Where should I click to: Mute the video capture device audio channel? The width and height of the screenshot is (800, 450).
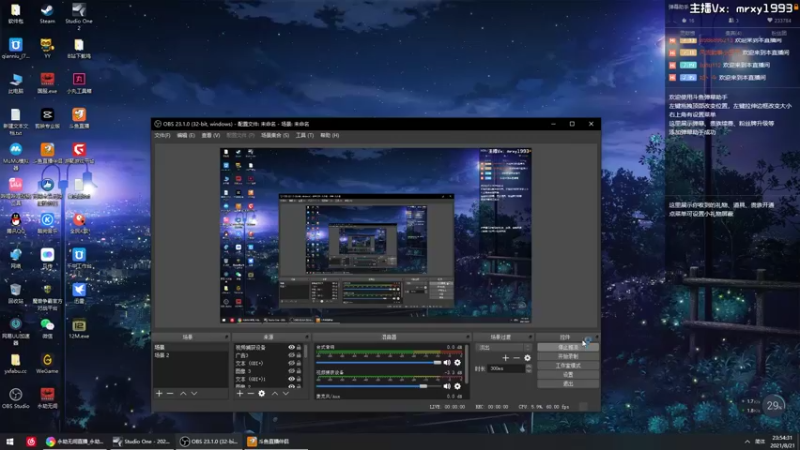point(447,386)
